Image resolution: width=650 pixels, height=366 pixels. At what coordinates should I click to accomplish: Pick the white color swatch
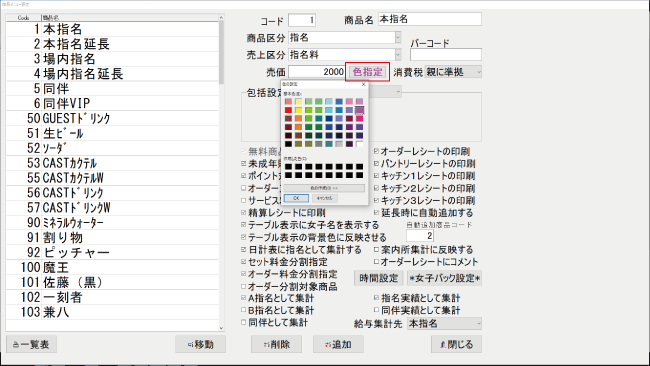pos(359,144)
